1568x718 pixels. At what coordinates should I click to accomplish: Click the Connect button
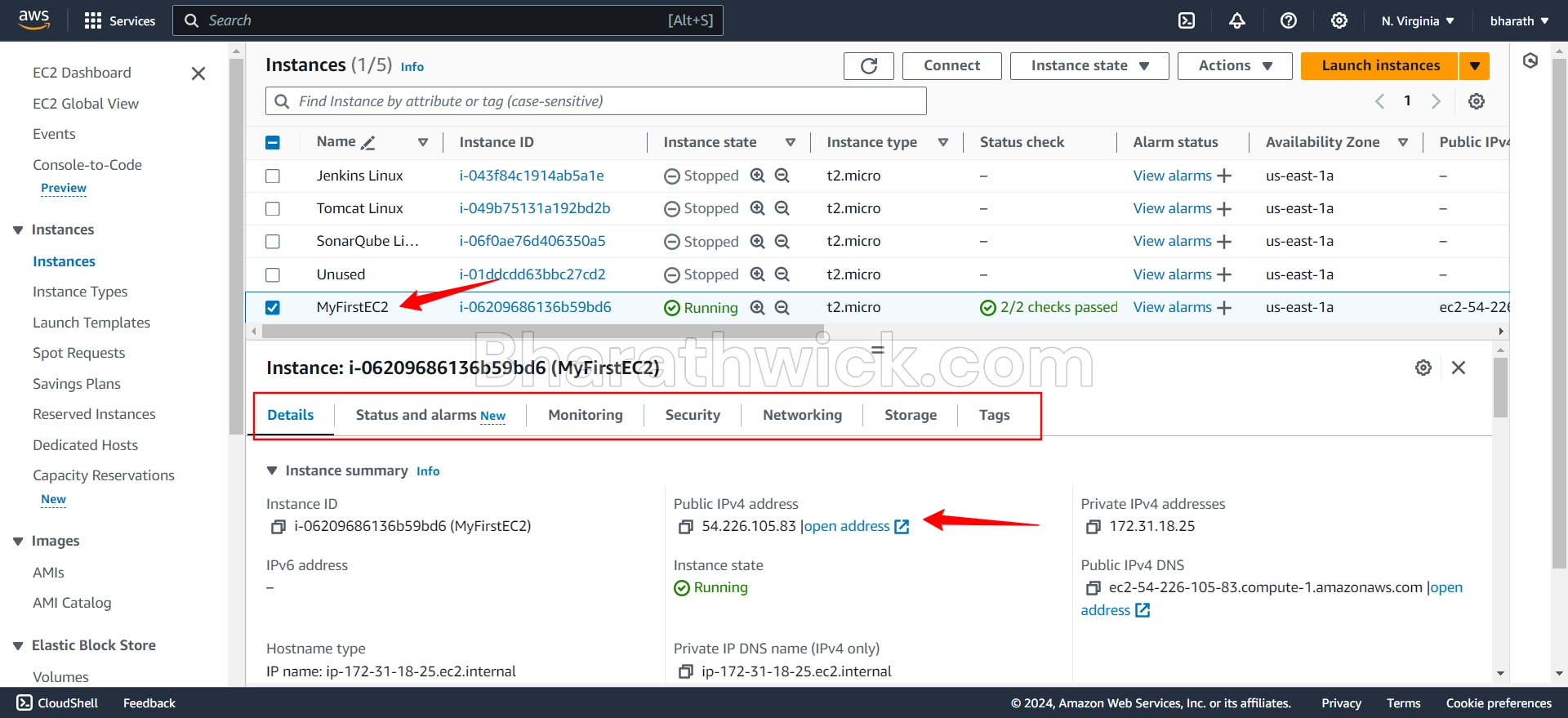(x=952, y=65)
